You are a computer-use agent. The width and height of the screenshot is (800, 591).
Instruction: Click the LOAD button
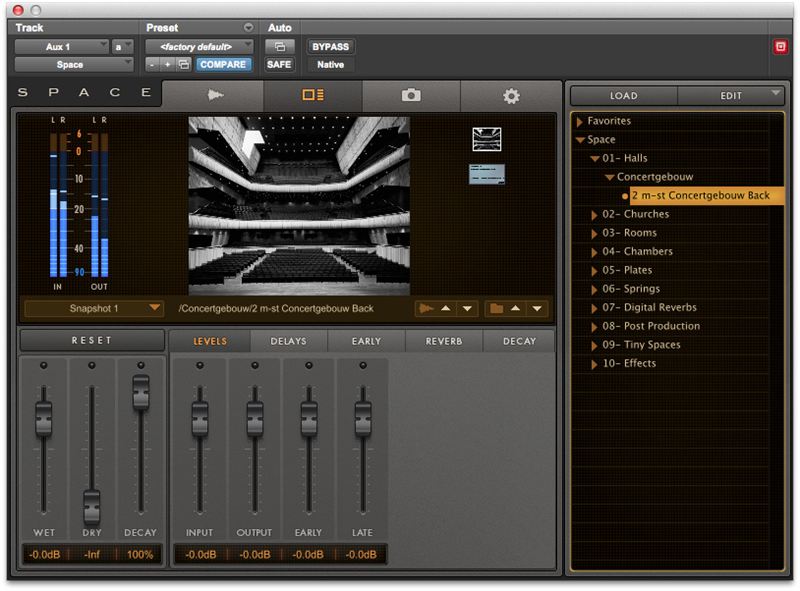point(624,96)
